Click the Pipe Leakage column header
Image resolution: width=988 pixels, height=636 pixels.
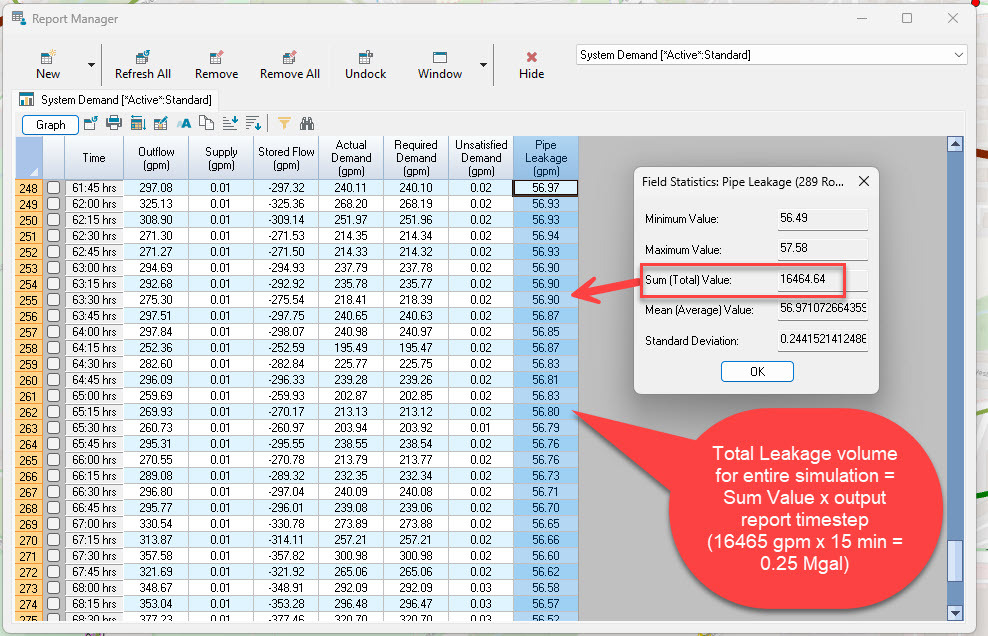click(x=545, y=157)
